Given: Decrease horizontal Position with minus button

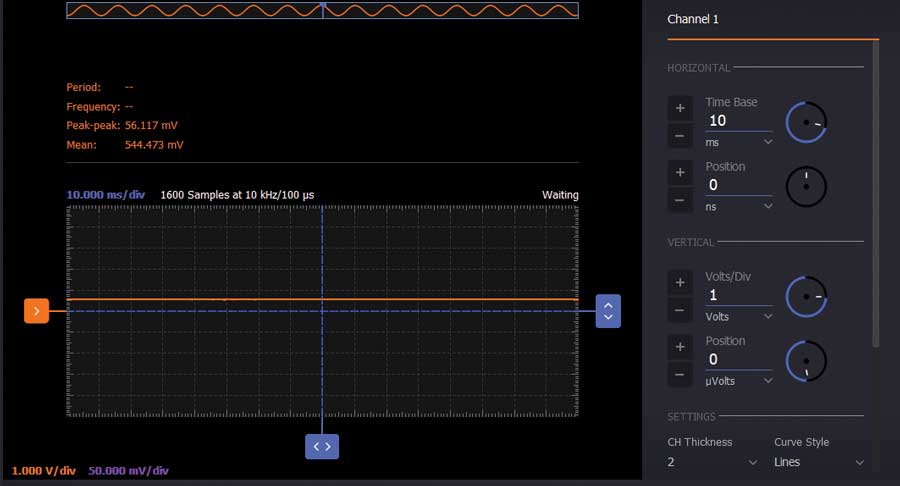Looking at the screenshot, I should (x=680, y=200).
